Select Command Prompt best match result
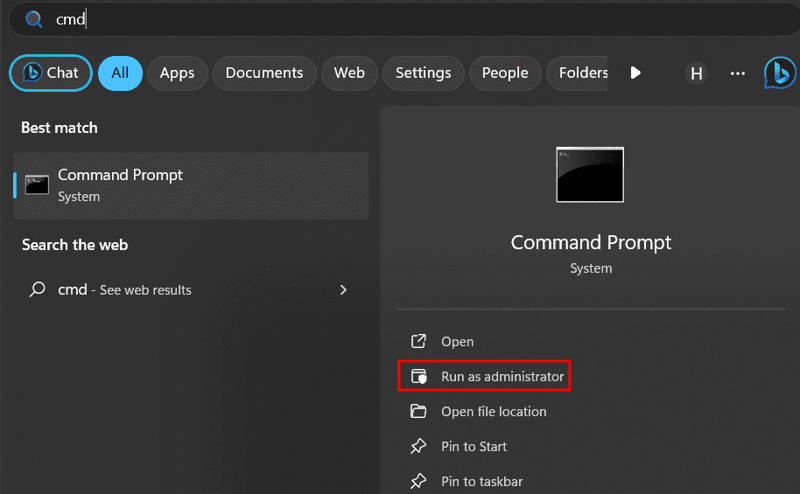 [191, 185]
